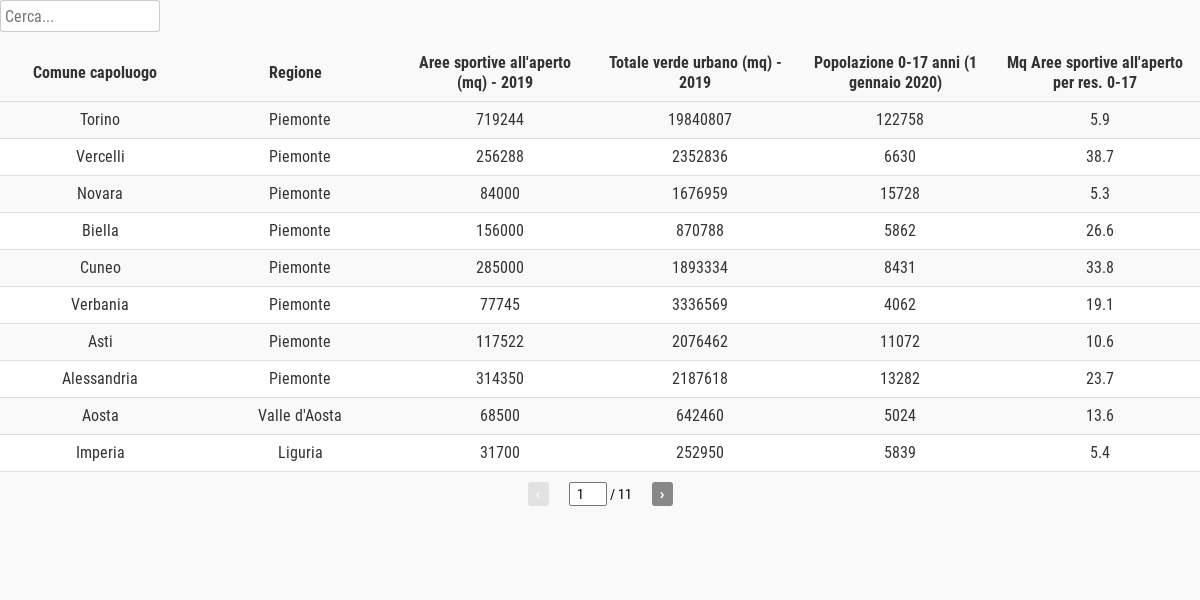Sort by Regione column header
Viewport: 1200px width, 600px height.
click(295, 72)
